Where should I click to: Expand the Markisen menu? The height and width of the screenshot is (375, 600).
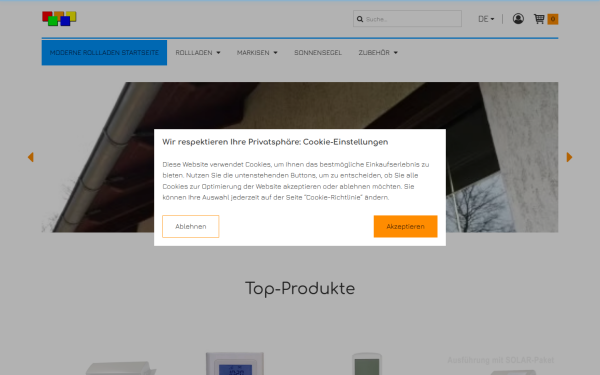(257, 52)
